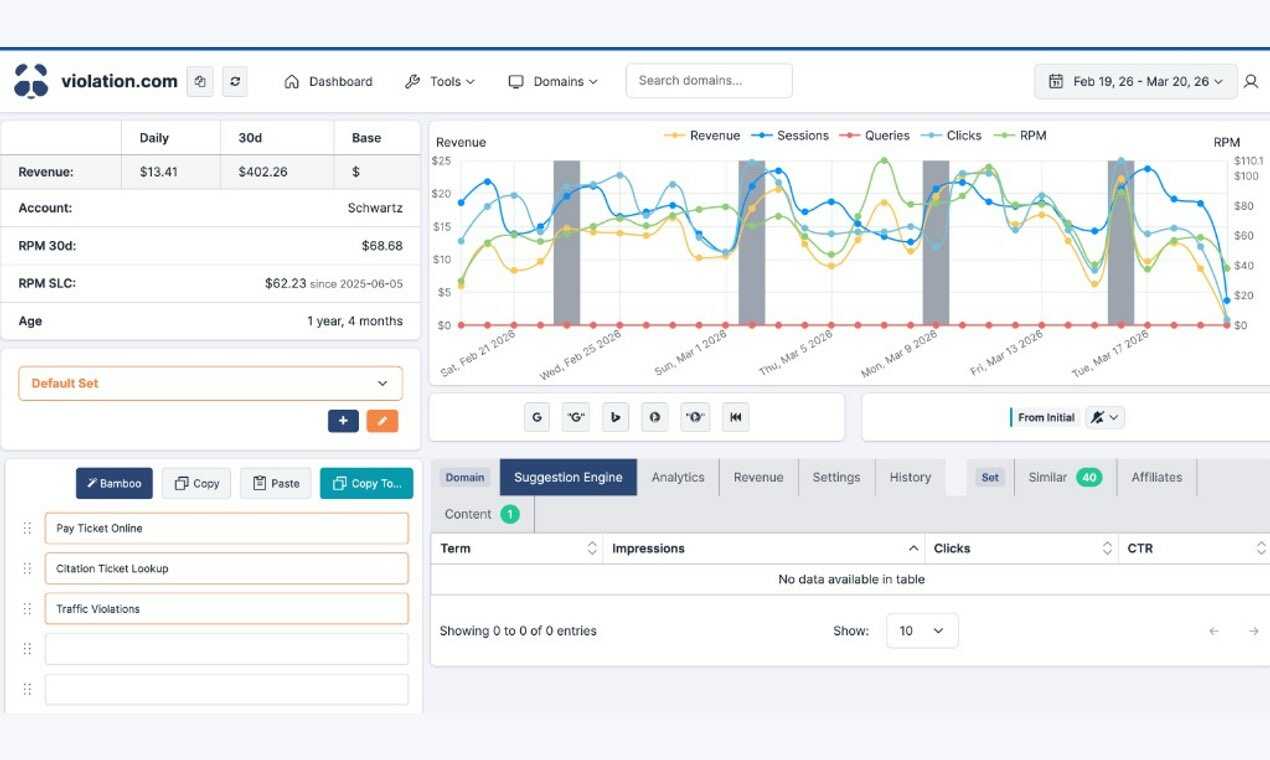Click the Bamboo button
Image resolution: width=1270 pixels, height=760 pixels.
tap(115, 483)
